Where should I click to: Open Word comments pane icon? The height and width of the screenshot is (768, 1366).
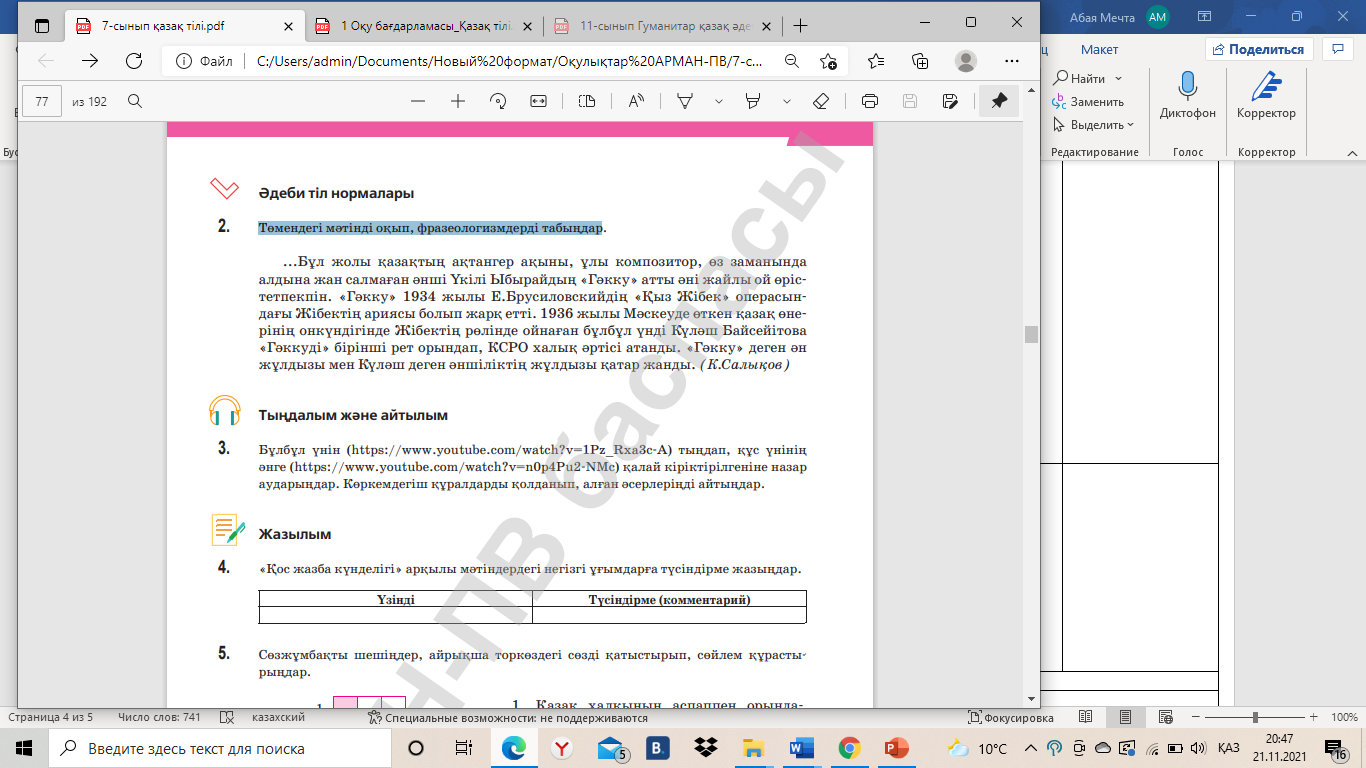click(x=1337, y=49)
